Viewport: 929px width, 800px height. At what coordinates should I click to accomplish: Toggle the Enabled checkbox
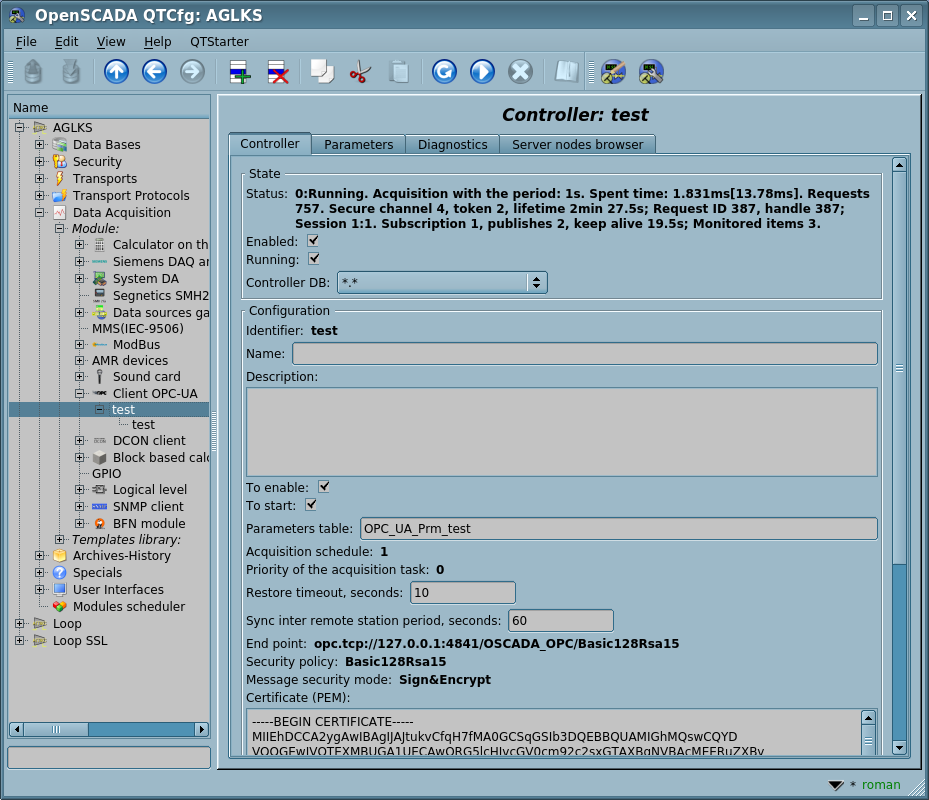point(313,241)
